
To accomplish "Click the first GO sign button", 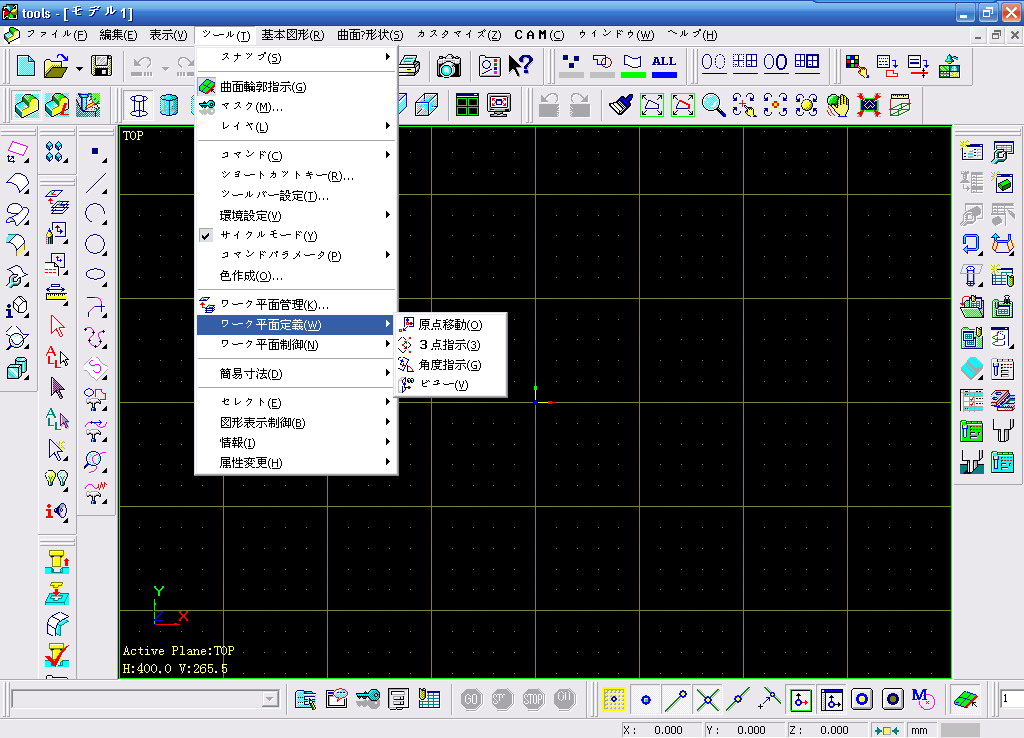I will pos(470,699).
